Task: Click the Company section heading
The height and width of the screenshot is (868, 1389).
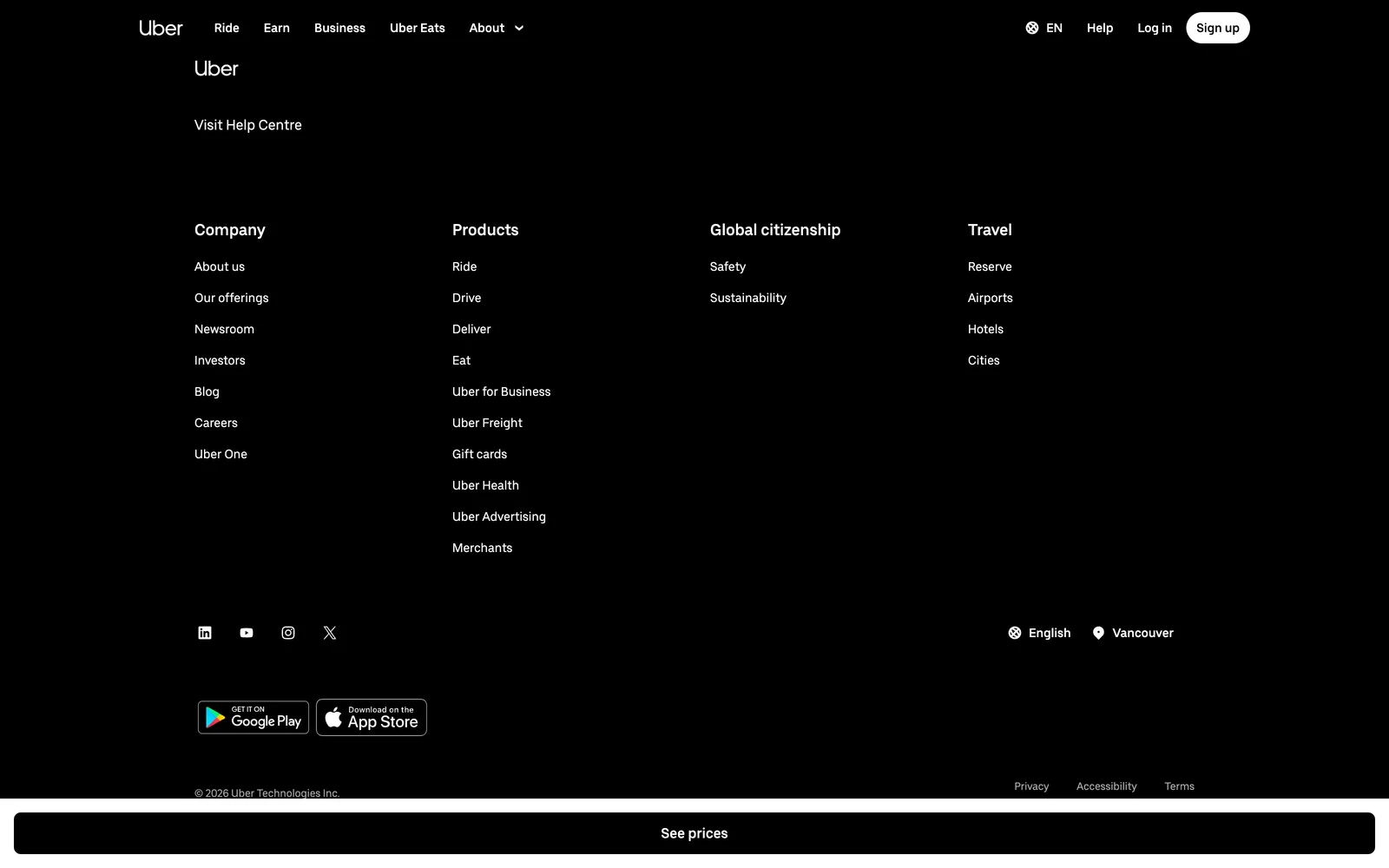Action: (230, 230)
